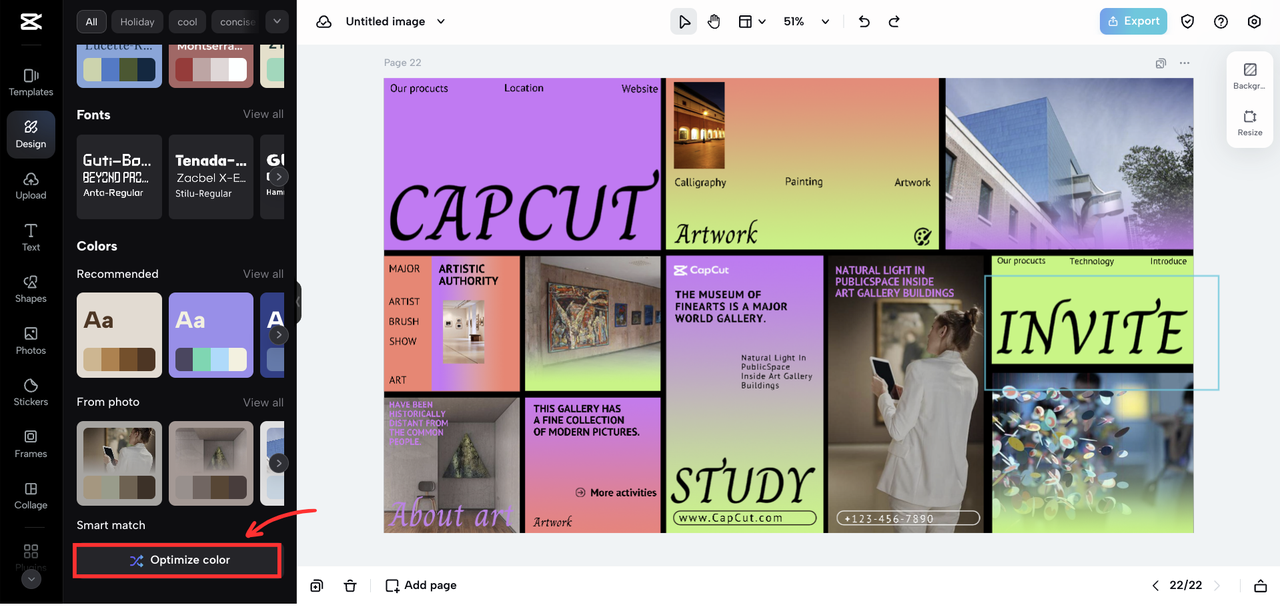The height and width of the screenshot is (613, 1280).
Task: Apply palette from woman with tablet photo
Action: point(119,463)
